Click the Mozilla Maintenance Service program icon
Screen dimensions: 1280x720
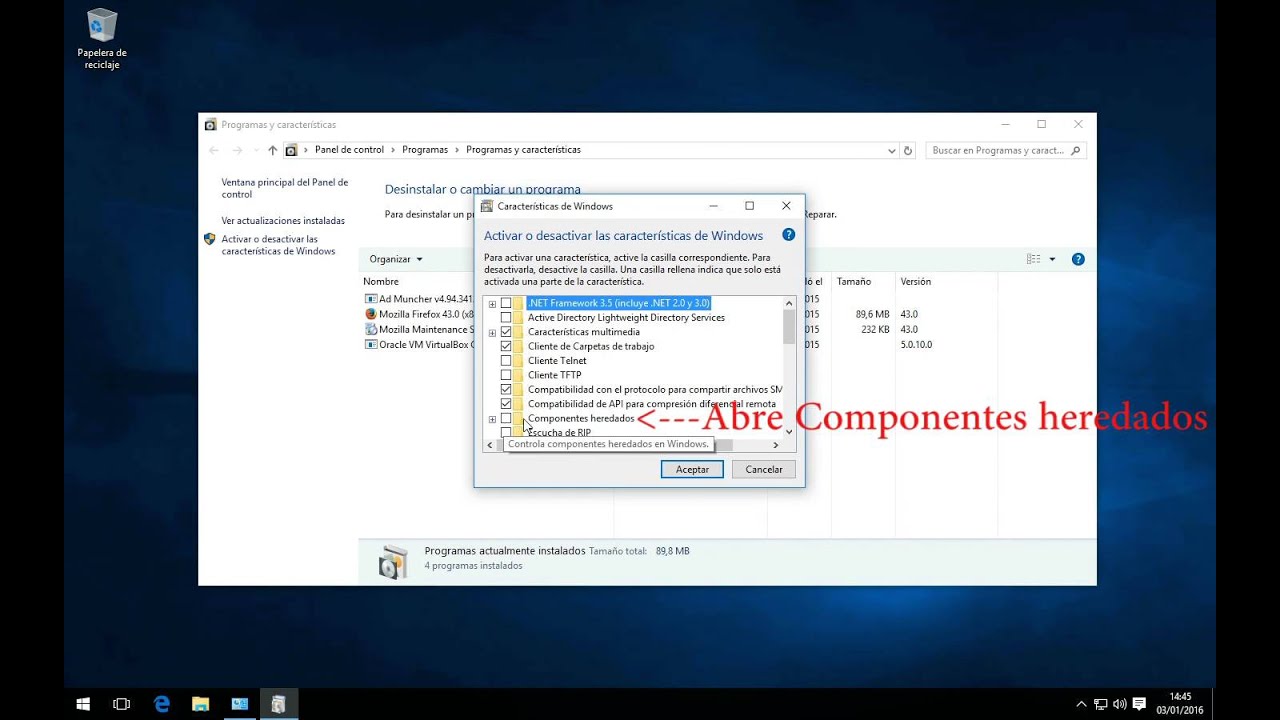(370, 329)
